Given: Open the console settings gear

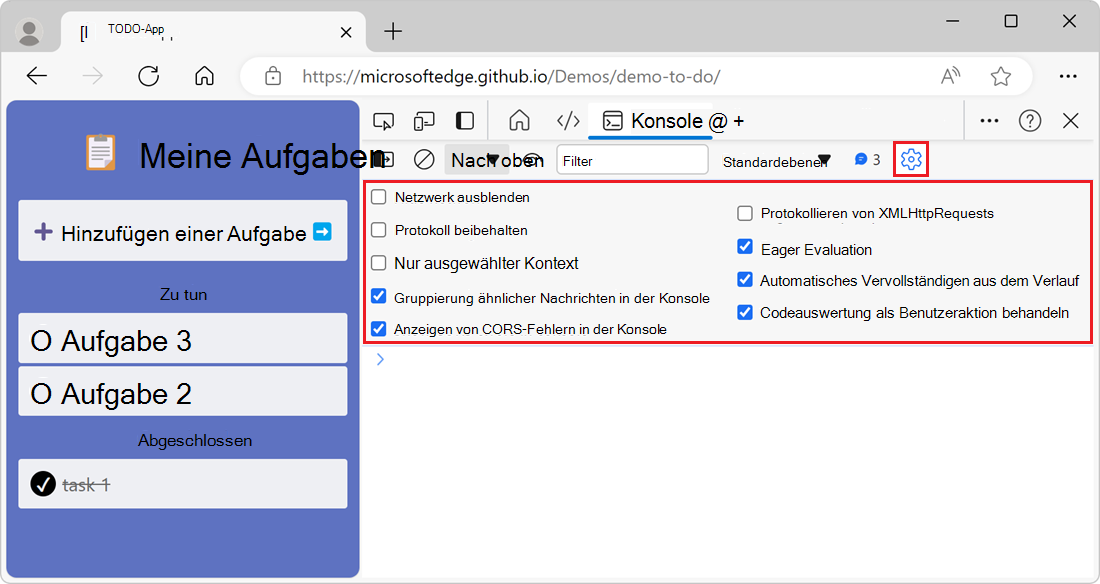Looking at the screenshot, I should (x=910, y=158).
